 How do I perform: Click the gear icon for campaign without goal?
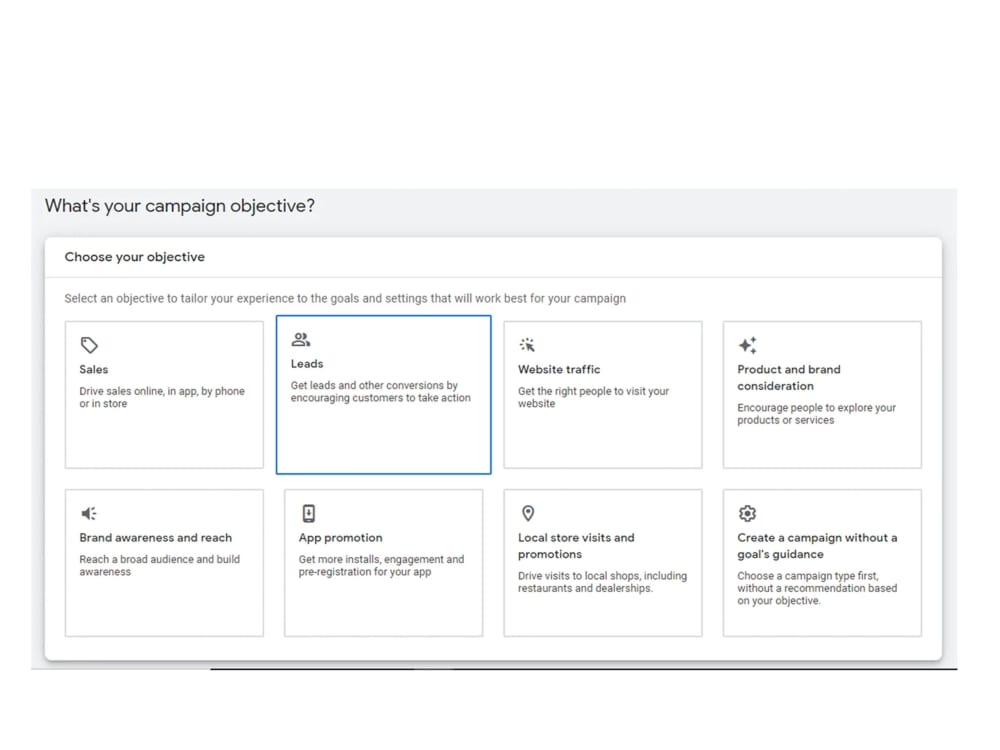[x=747, y=513]
